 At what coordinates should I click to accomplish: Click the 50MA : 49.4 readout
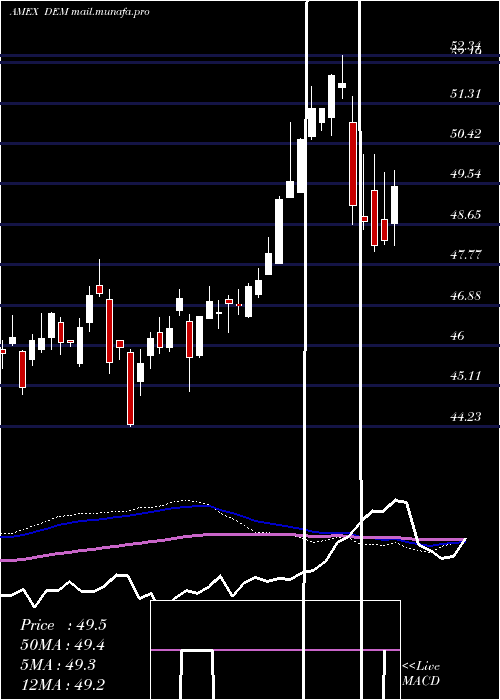(x=62, y=645)
